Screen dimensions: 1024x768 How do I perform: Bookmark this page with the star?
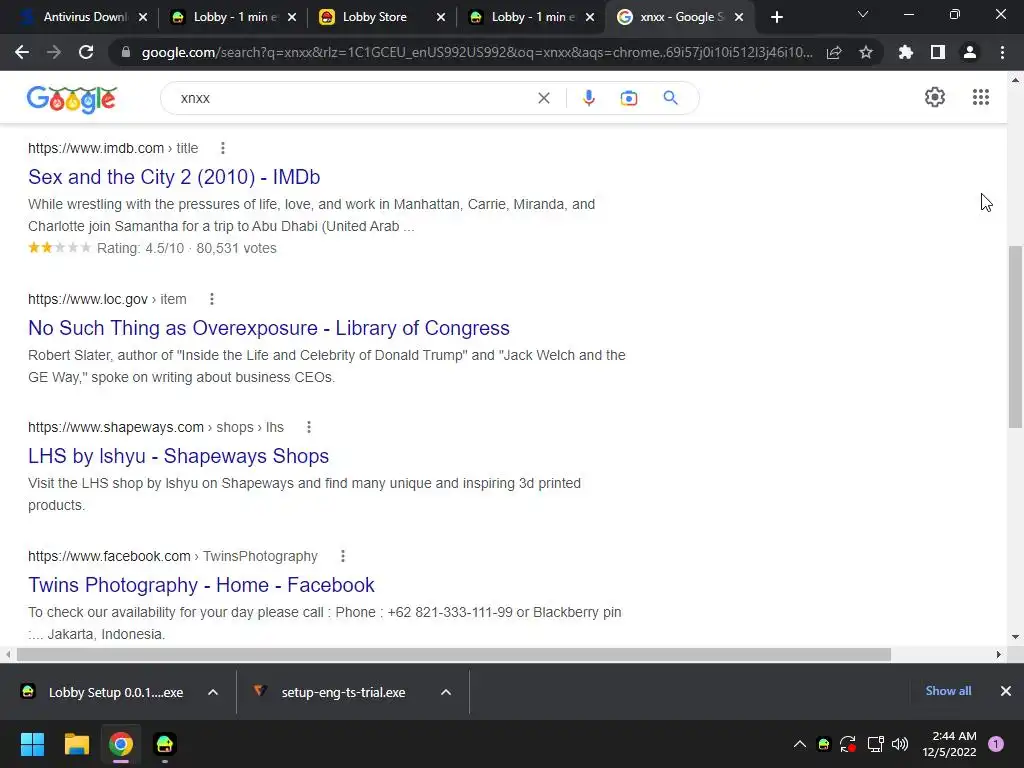(866, 52)
